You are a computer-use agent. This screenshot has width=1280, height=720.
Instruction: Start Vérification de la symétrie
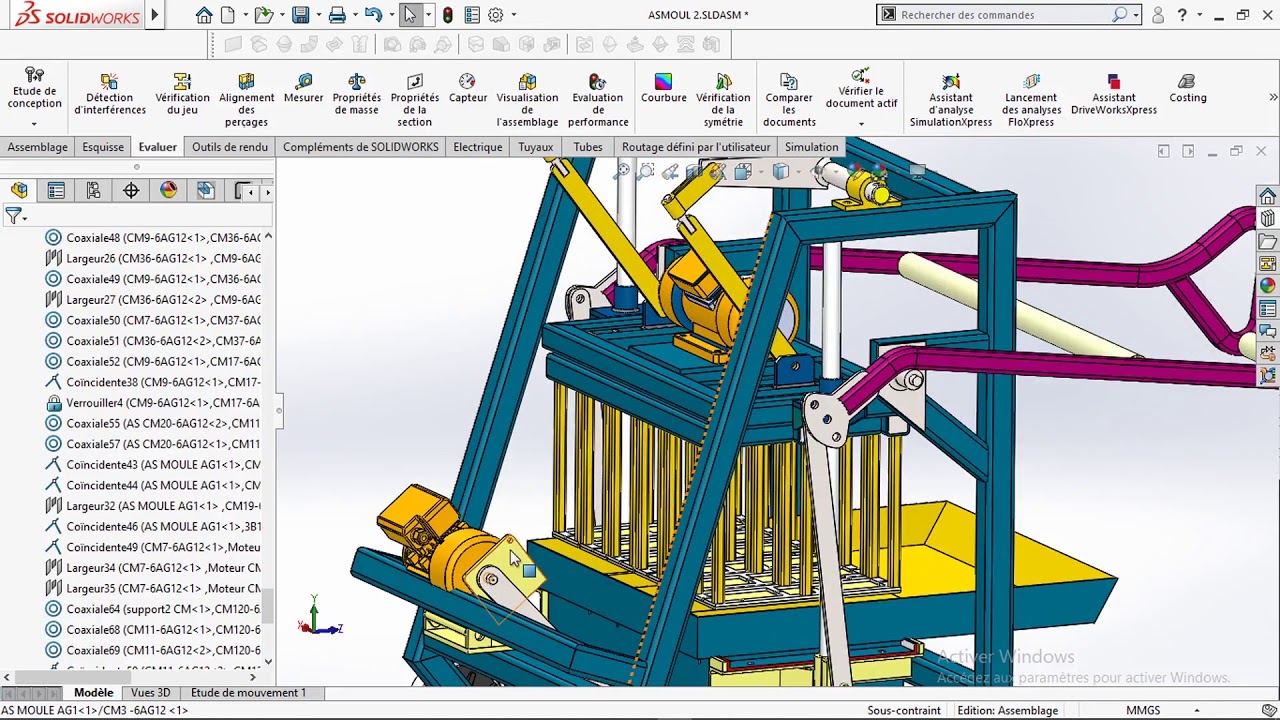point(723,100)
